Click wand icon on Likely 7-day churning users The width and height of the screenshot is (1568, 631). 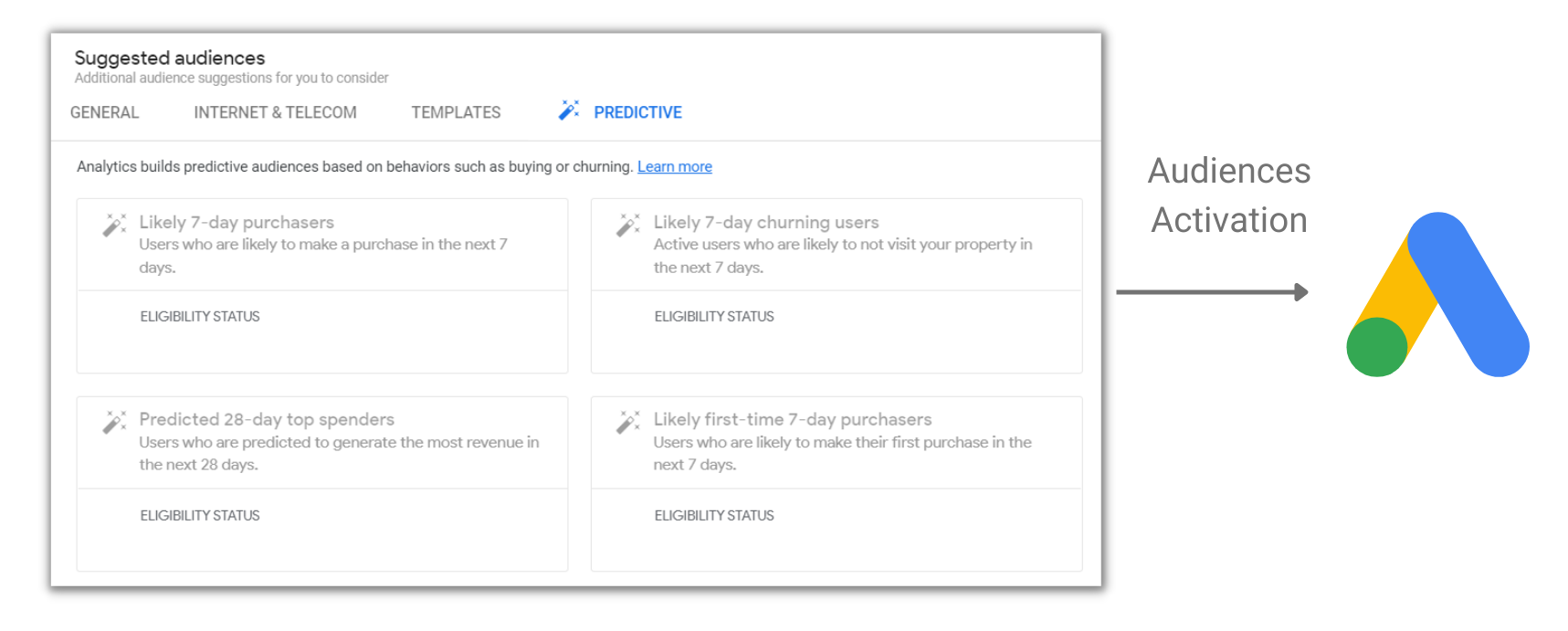point(628,225)
